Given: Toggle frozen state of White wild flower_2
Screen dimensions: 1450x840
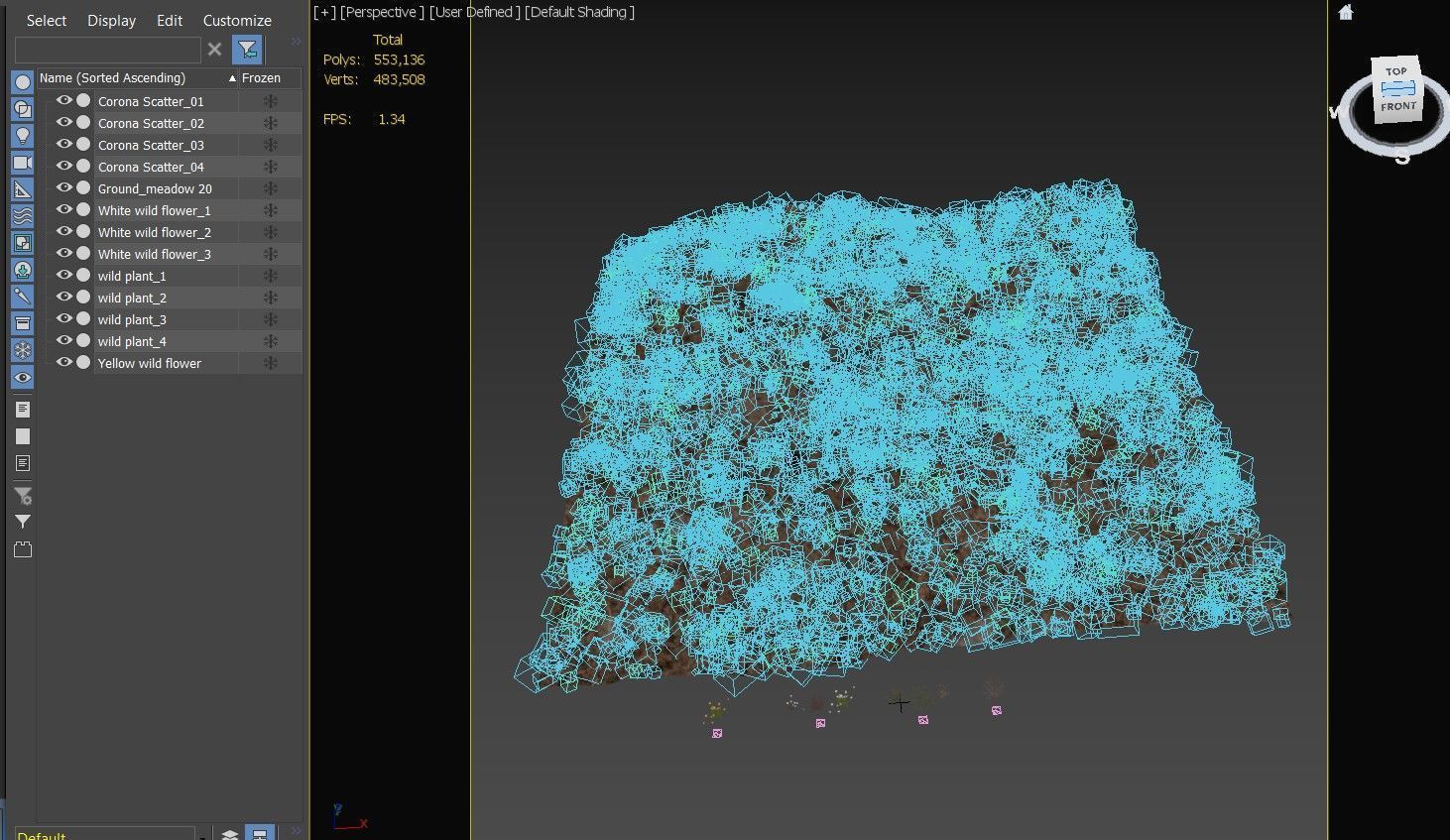Looking at the screenshot, I should pos(270,232).
